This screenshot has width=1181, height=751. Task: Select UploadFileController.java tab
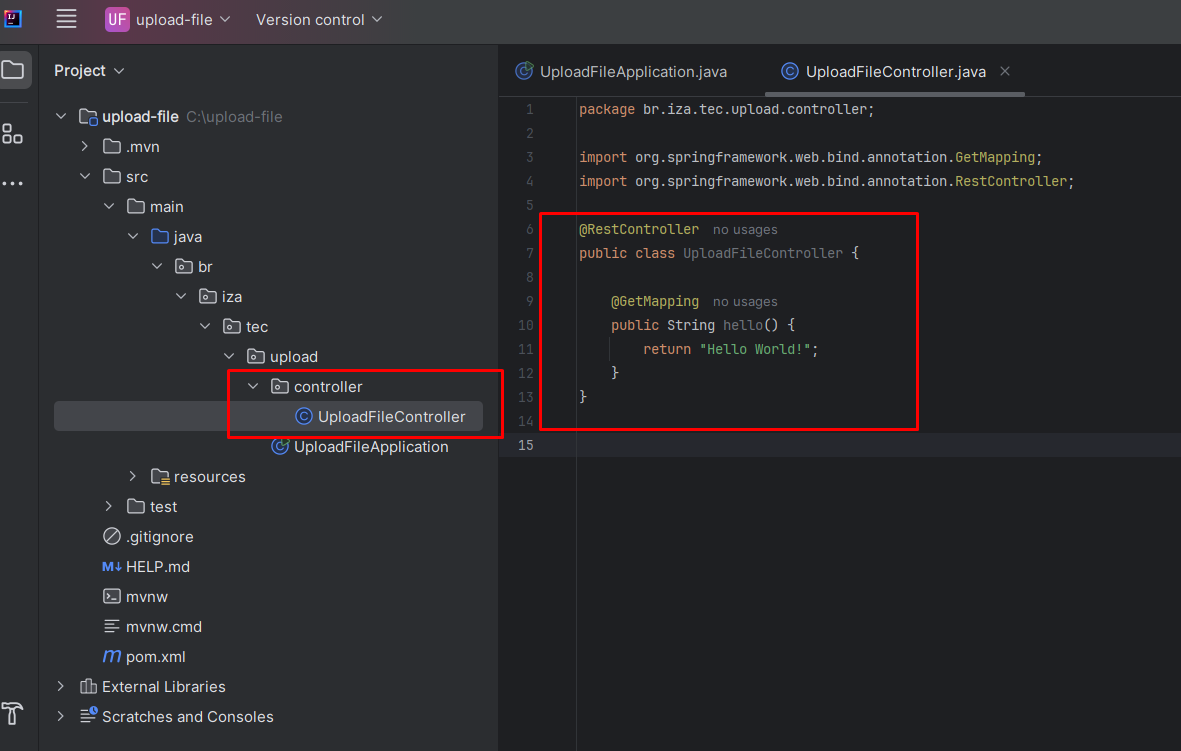pyautogui.click(x=895, y=72)
